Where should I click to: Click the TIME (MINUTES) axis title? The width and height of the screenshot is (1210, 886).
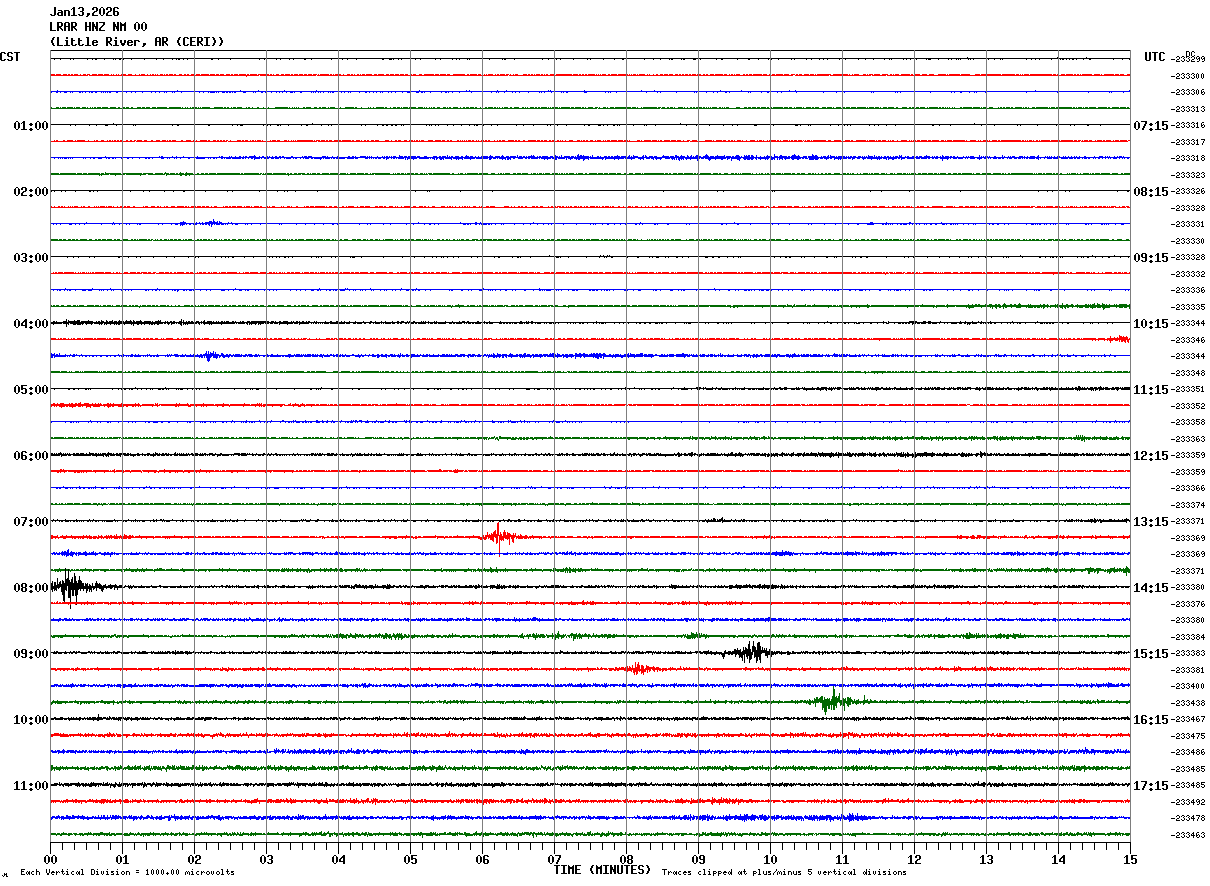[602, 870]
